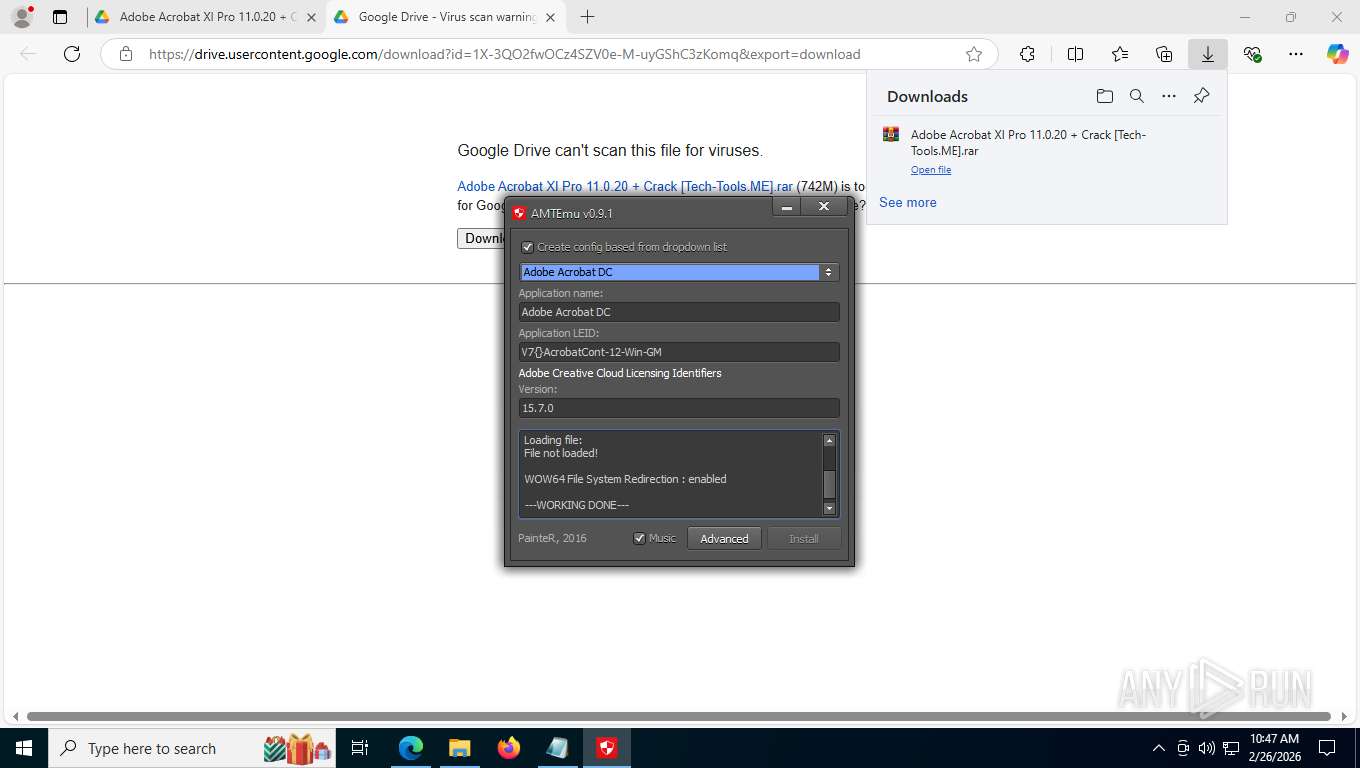Switch to the Adobe Acrobat XI Pro tab
Screen dimensions: 1360x768
click(x=207, y=17)
